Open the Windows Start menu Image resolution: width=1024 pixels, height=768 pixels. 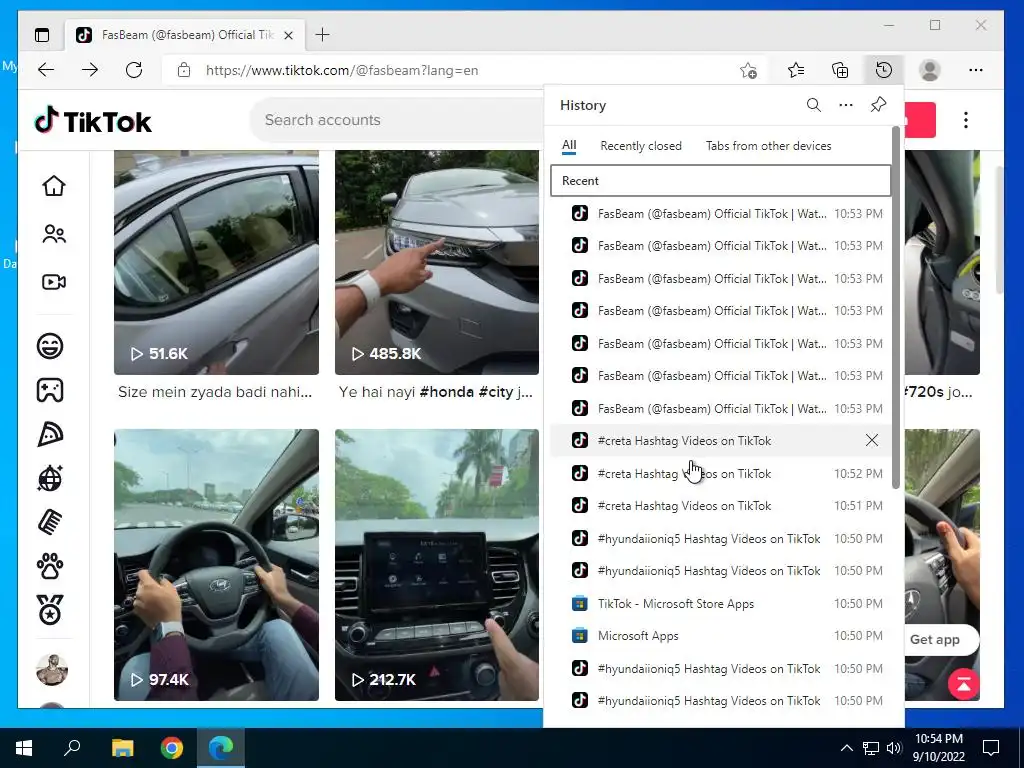pos(24,748)
